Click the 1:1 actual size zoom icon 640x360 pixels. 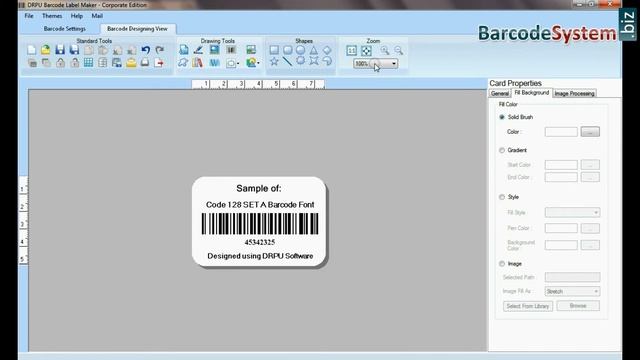(x=351, y=50)
